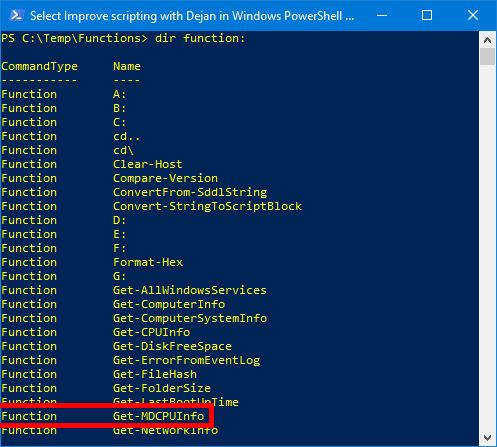Close the PowerShell window
Viewport: 497px width, 447px height.
click(x=473, y=15)
